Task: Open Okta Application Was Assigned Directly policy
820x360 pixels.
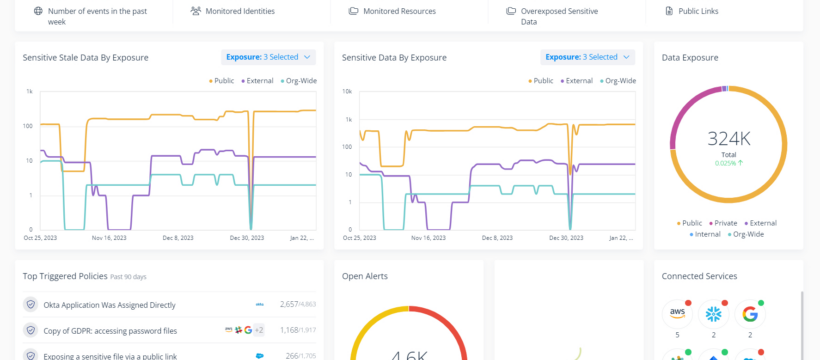Action: tap(109, 305)
